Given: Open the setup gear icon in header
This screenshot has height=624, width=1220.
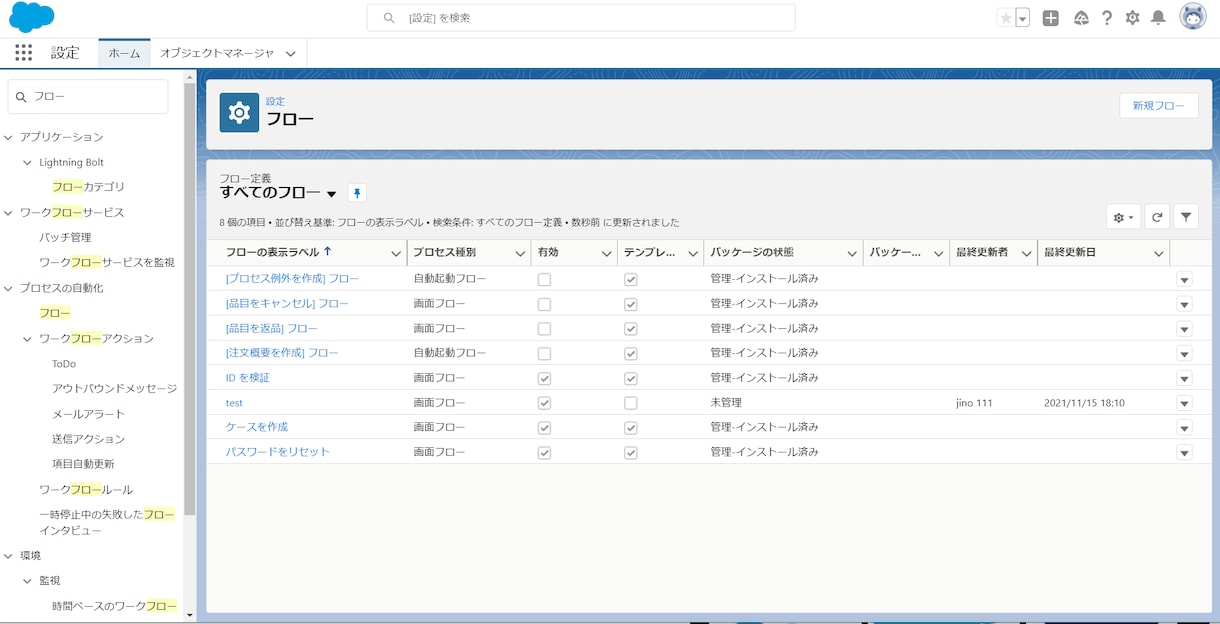Looking at the screenshot, I should [x=1132, y=18].
